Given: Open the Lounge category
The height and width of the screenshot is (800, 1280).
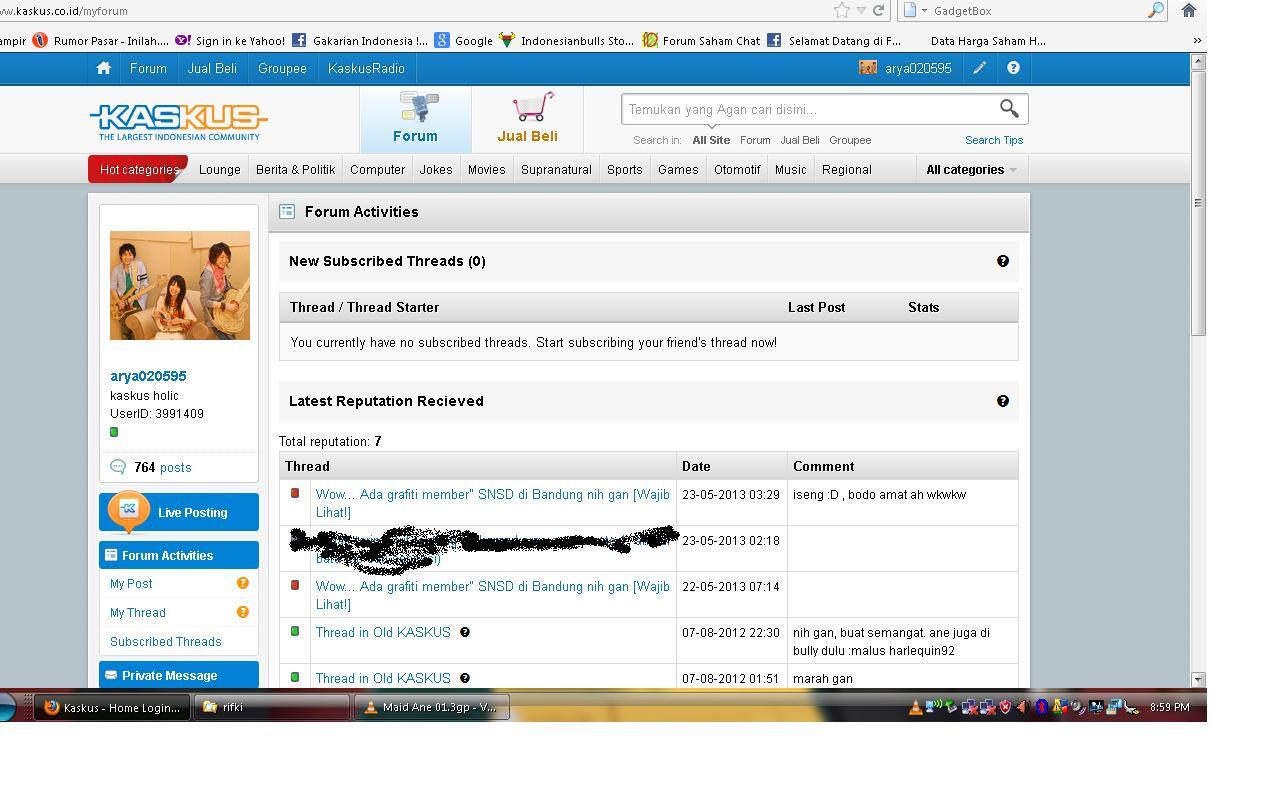Looking at the screenshot, I should (220, 169).
